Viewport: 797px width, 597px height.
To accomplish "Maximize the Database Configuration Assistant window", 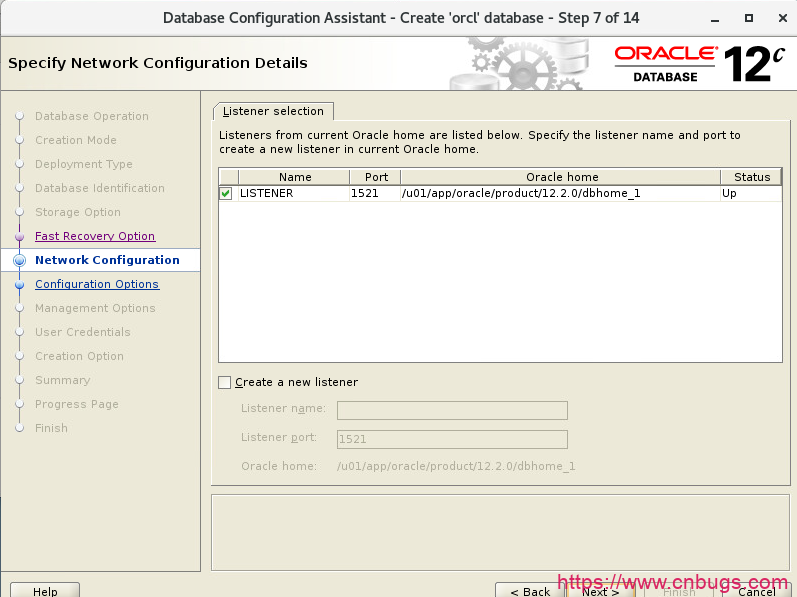I will (x=748, y=18).
